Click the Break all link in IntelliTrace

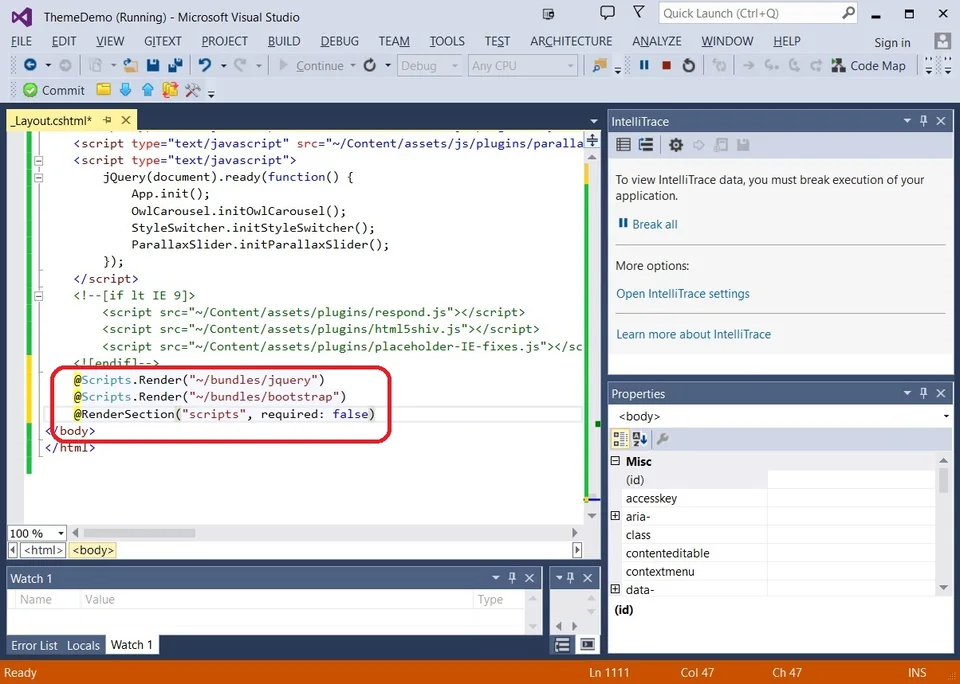tap(654, 224)
